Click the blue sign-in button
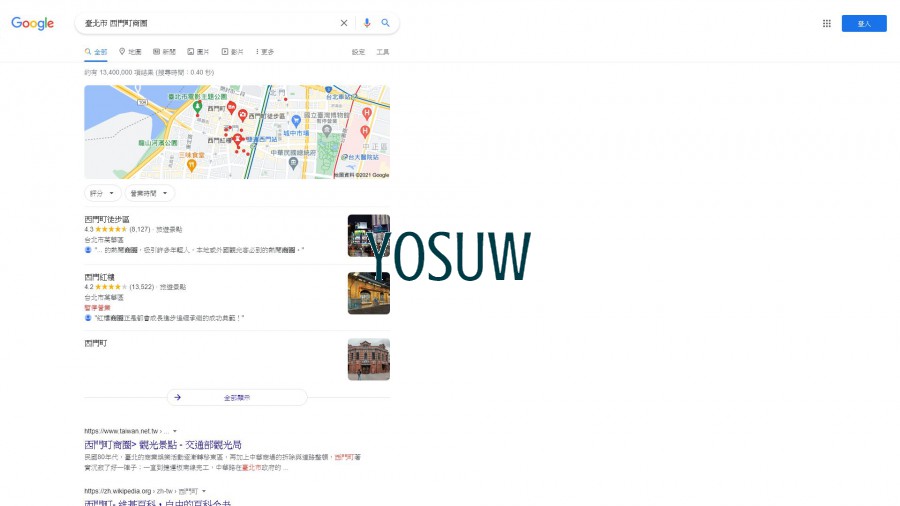 pyautogui.click(x=864, y=24)
